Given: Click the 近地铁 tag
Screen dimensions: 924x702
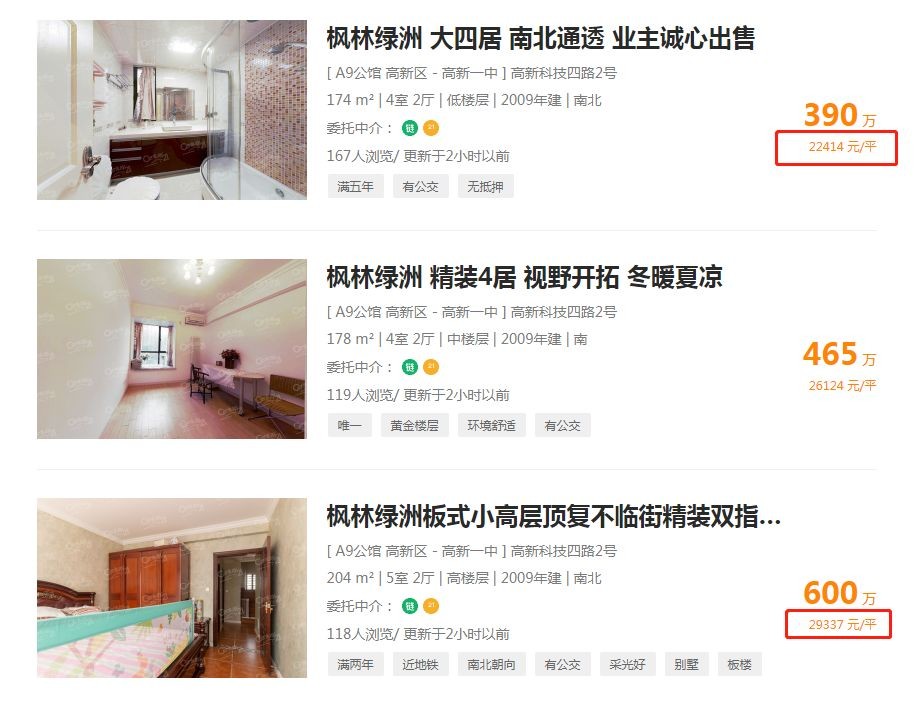Looking at the screenshot, I should pyautogui.click(x=420, y=665).
